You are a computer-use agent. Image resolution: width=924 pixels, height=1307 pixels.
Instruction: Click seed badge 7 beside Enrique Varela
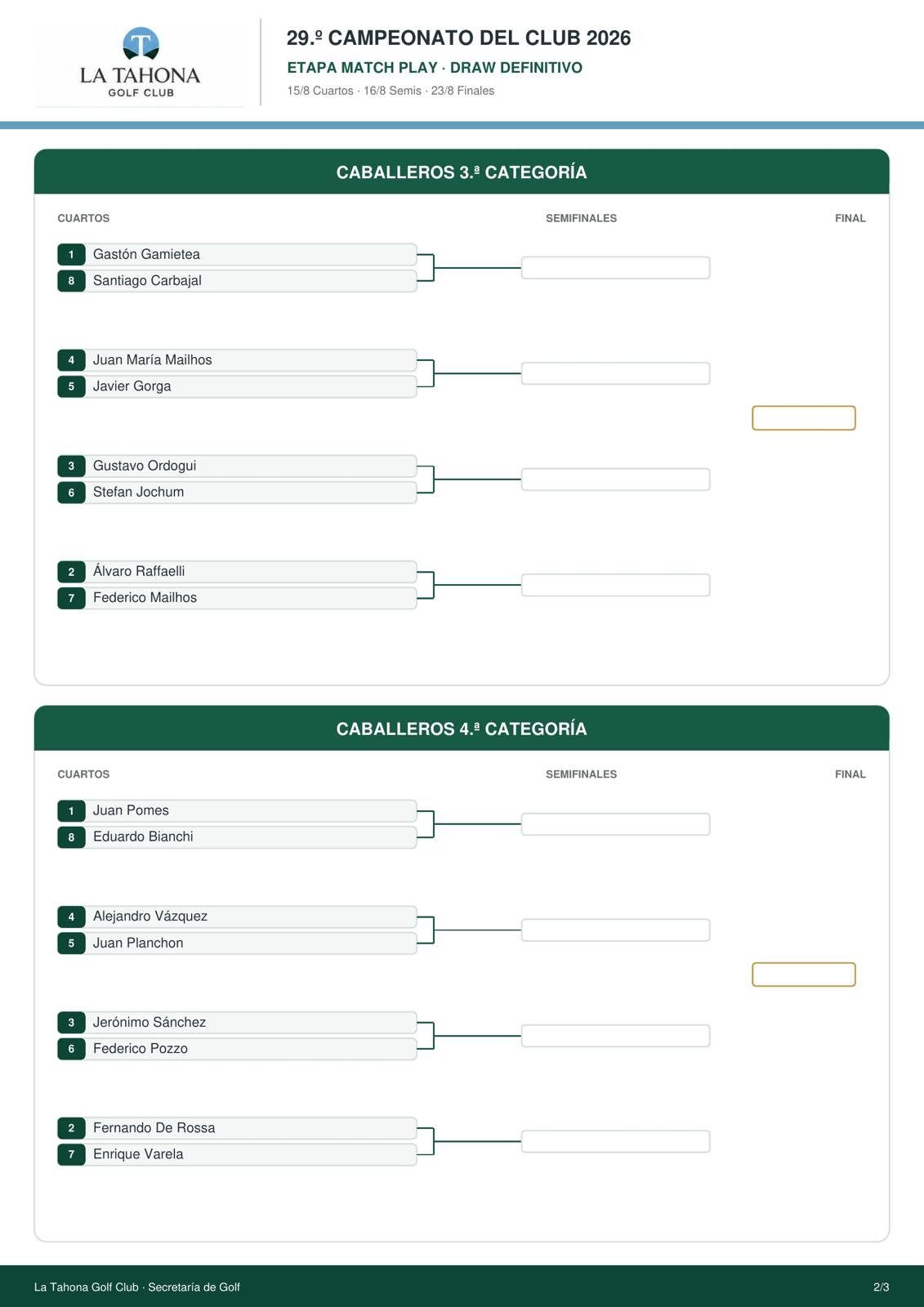click(x=71, y=1154)
